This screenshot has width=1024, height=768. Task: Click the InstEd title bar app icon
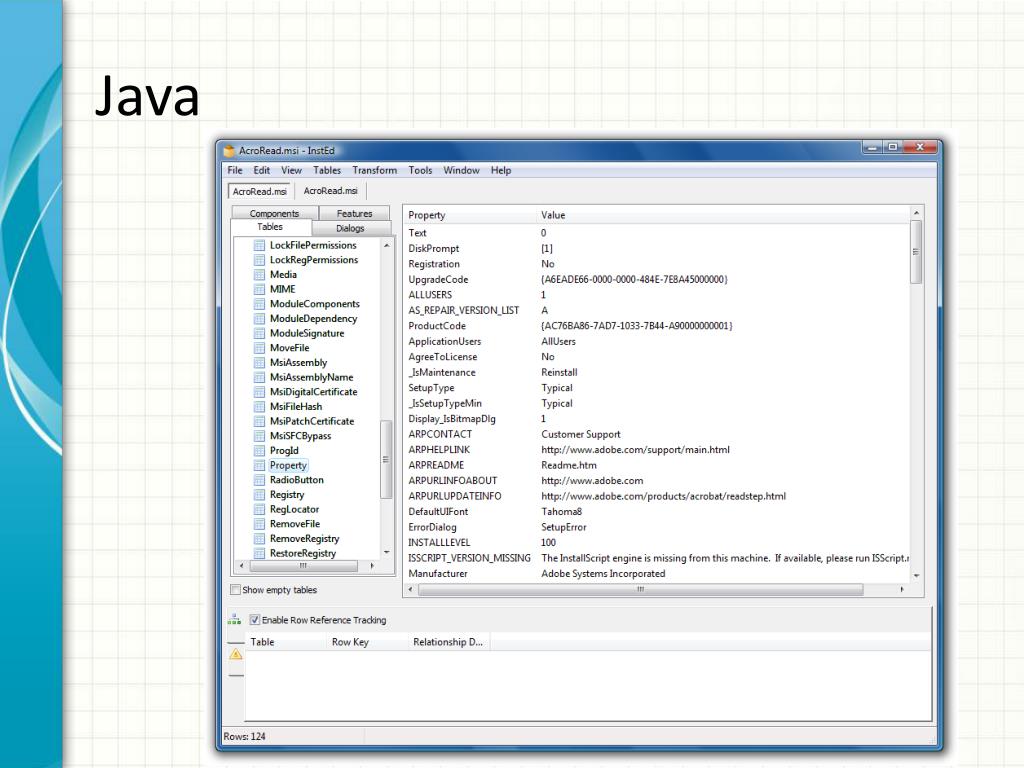tap(229, 151)
